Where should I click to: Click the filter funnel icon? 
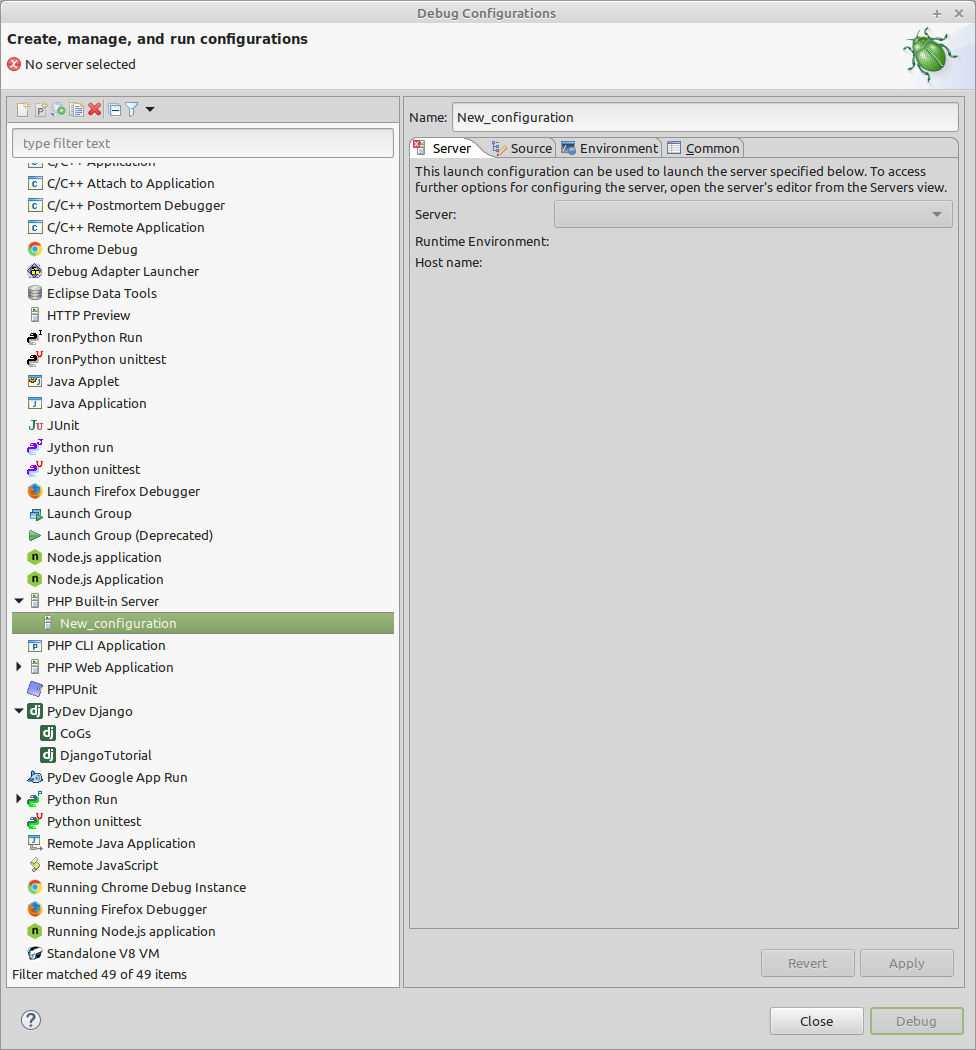(x=132, y=109)
